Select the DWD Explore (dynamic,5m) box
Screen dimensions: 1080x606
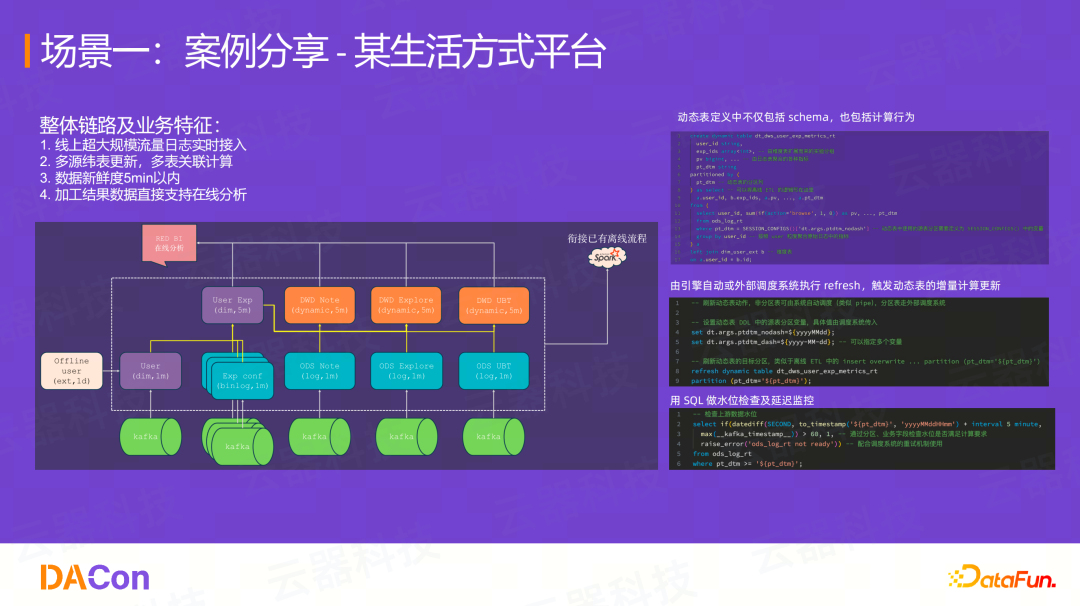pyautogui.click(x=406, y=305)
